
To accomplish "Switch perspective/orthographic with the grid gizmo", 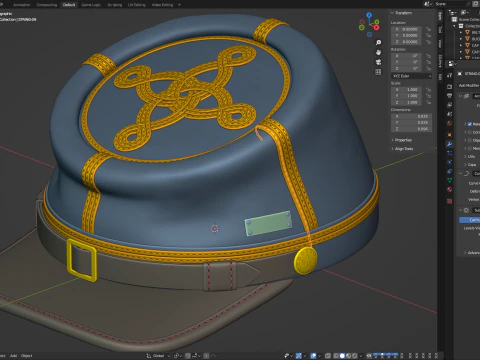I will tap(378, 72).
